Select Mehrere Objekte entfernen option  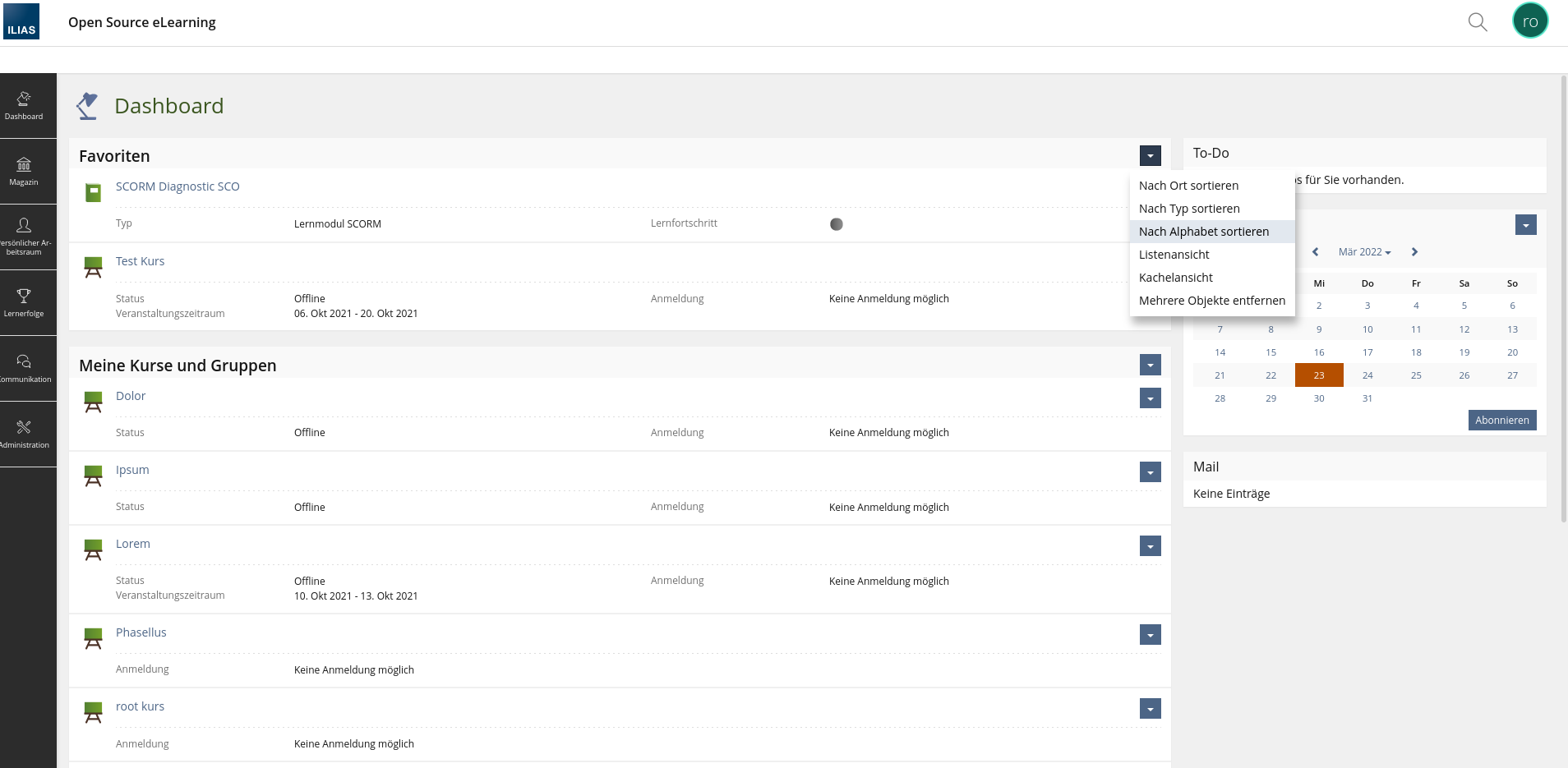pos(1211,301)
